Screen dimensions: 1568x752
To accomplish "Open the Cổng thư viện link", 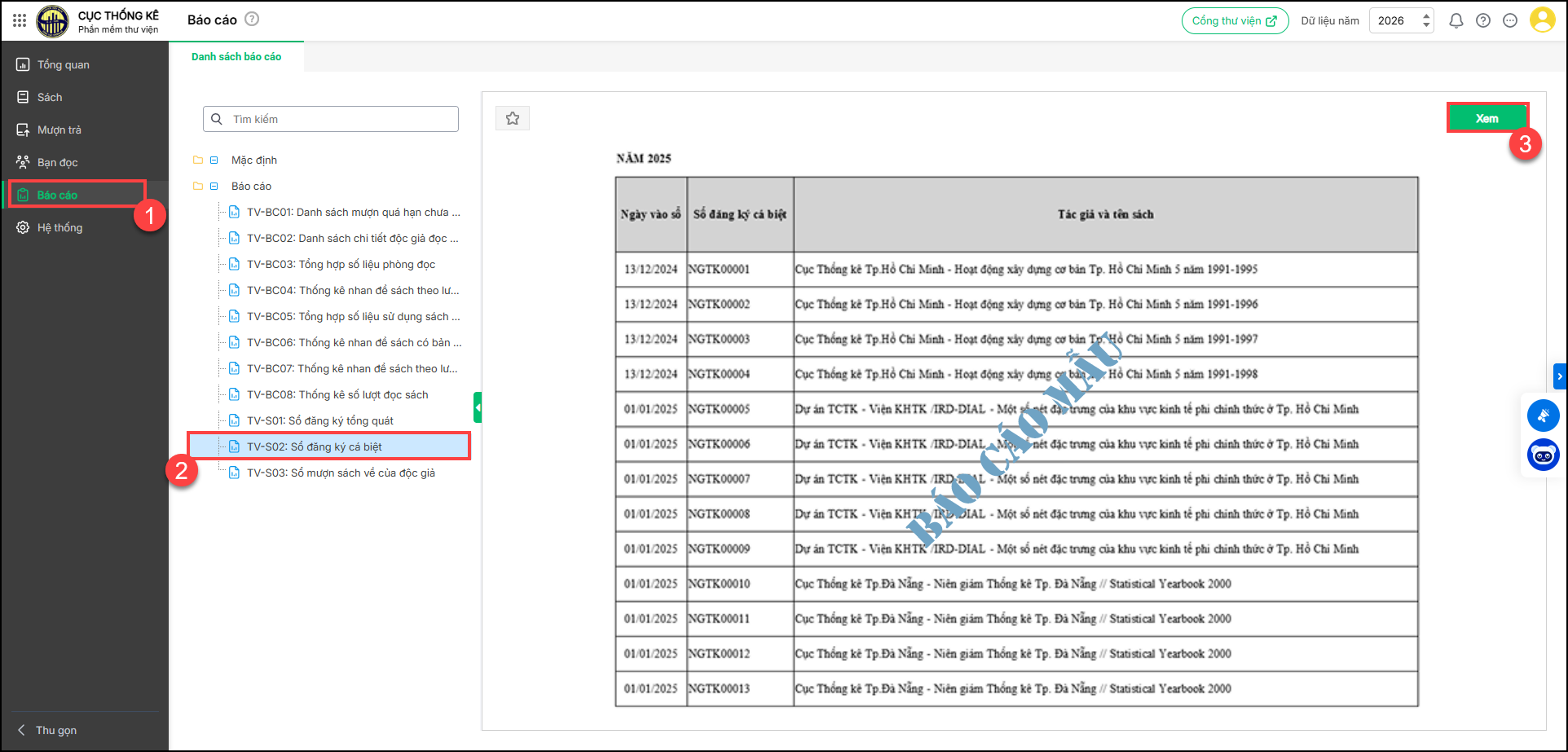I will [x=1235, y=21].
